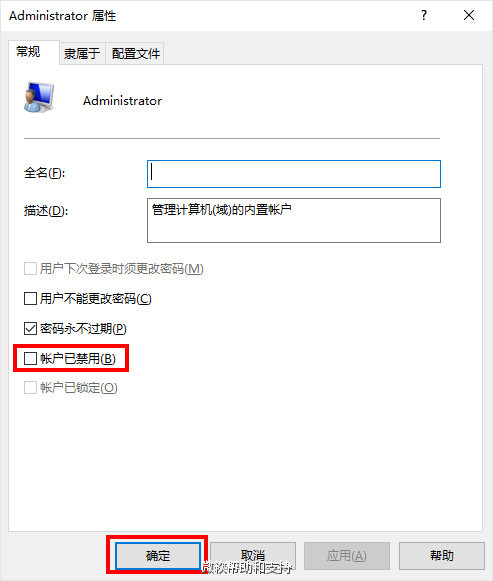Click the 取消 button

click(x=253, y=555)
